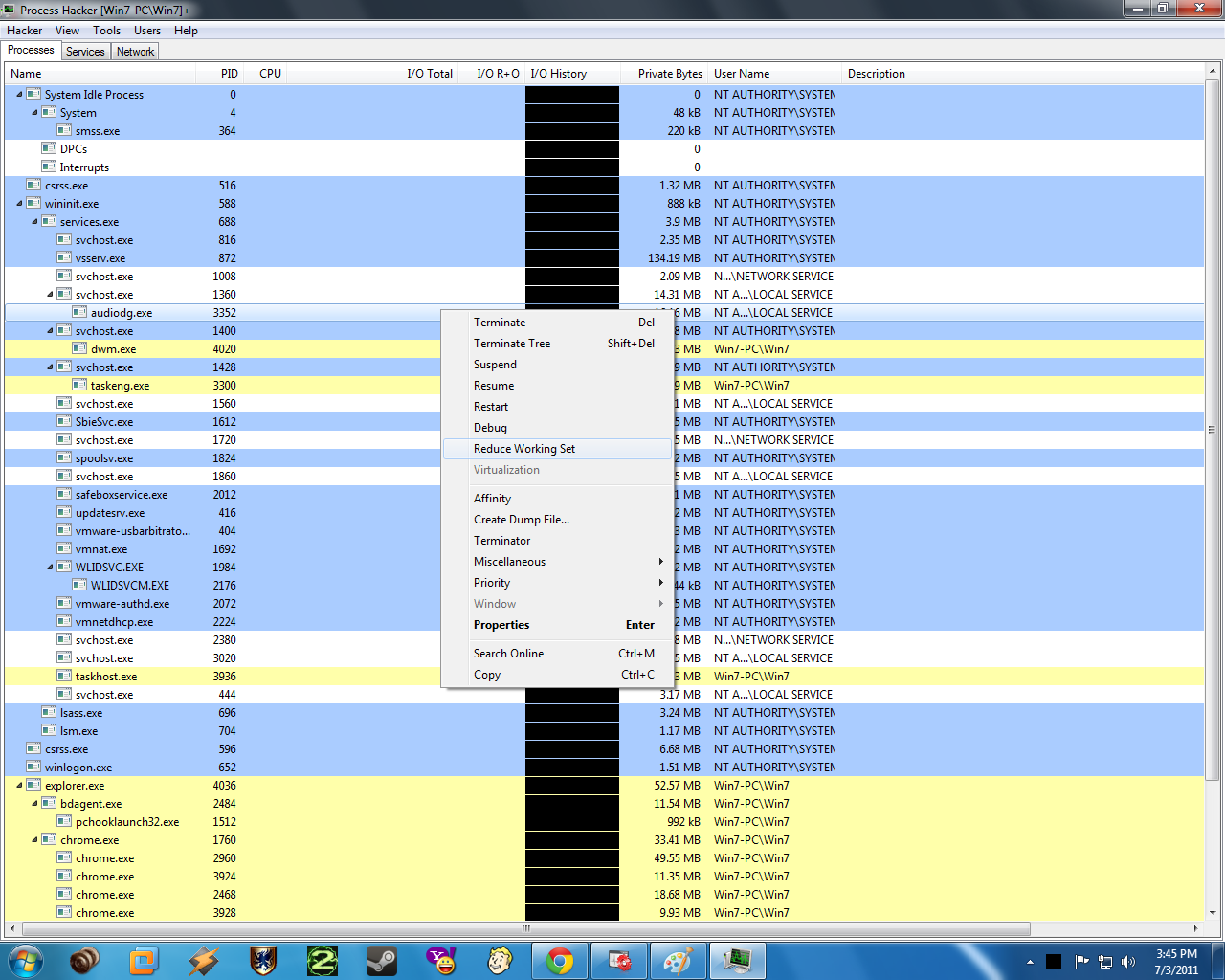The image size is (1225, 980).
Task: Select the updatesrv.exe process row
Action: click(605, 513)
